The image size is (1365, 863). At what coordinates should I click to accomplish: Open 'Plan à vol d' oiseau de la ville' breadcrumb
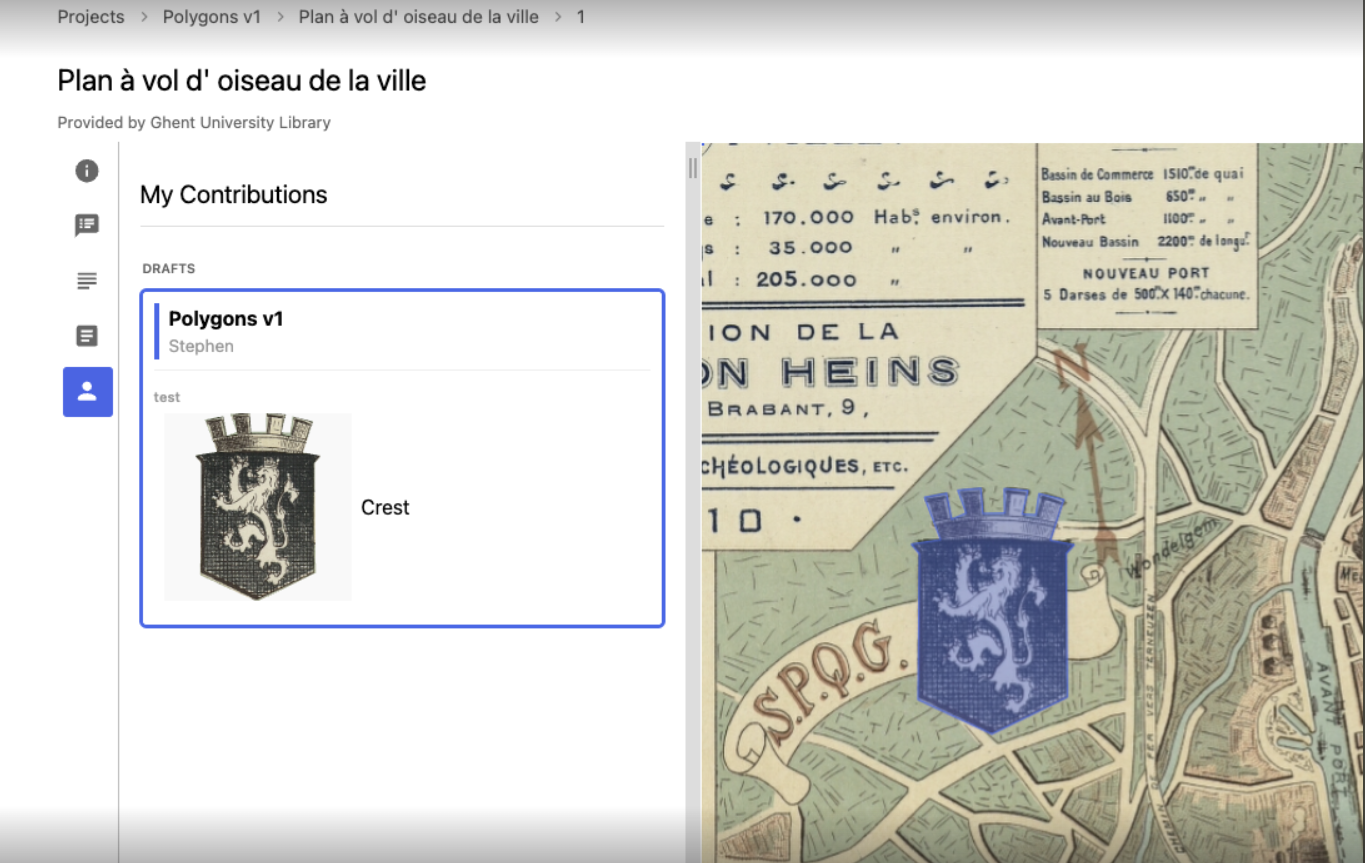coord(419,17)
